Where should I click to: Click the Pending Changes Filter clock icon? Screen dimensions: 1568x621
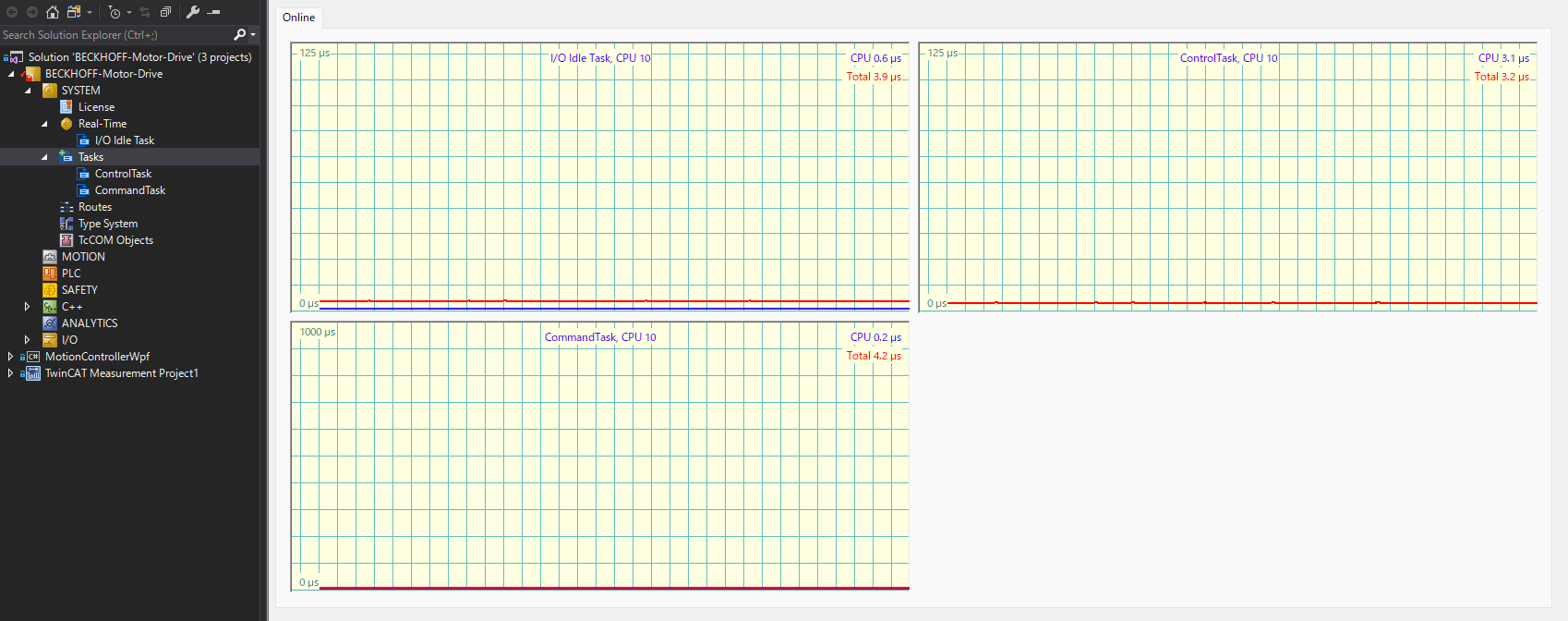click(115, 12)
